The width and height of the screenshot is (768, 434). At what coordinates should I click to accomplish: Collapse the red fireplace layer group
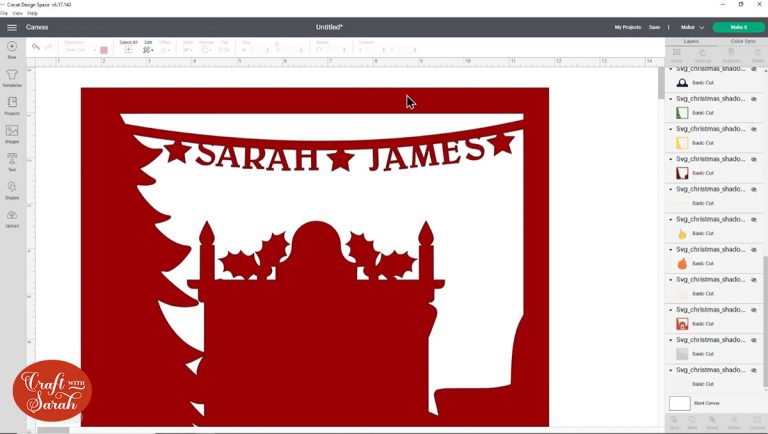[x=671, y=310]
